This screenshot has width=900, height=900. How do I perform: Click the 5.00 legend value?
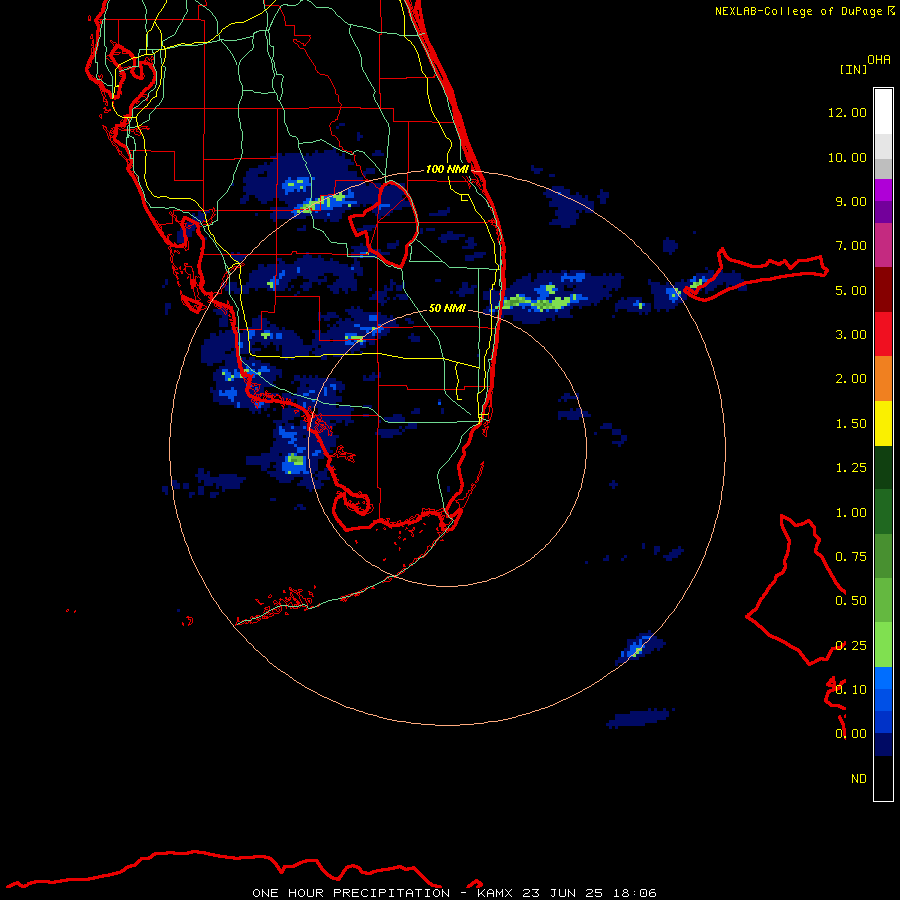[x=851, y=290]
